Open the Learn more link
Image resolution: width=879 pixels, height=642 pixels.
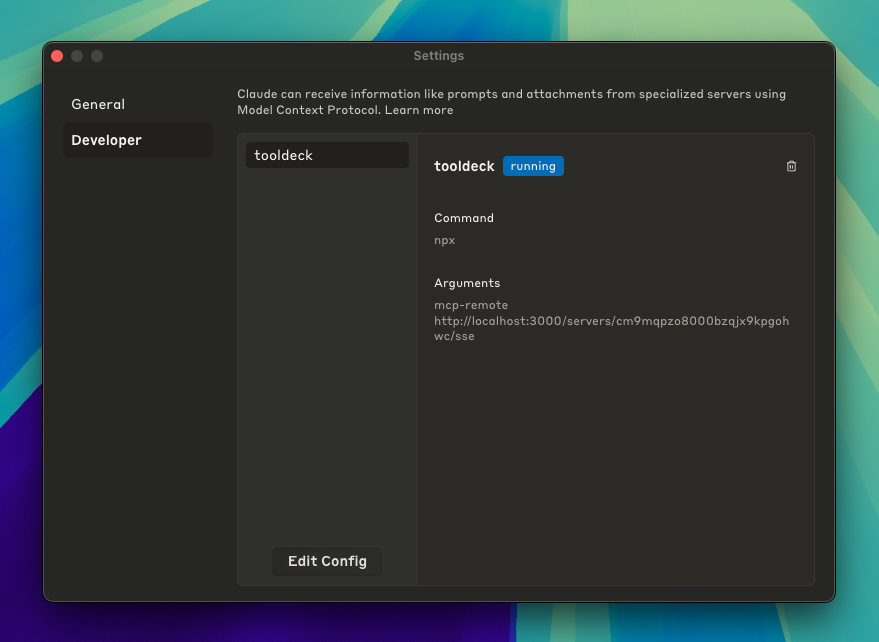419,110
